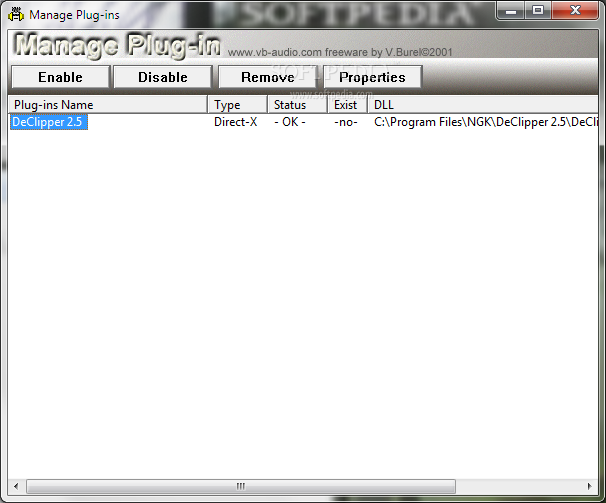The image size is (606, 503).
Task: Click the Type column header
Action: (x=237, y=105)
